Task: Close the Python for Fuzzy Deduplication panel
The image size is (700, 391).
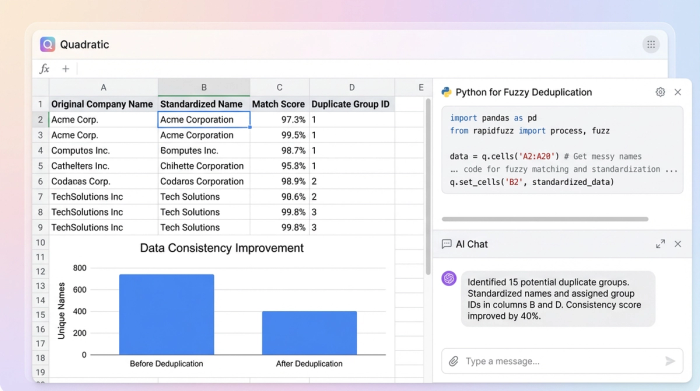Action: [678, 92]
